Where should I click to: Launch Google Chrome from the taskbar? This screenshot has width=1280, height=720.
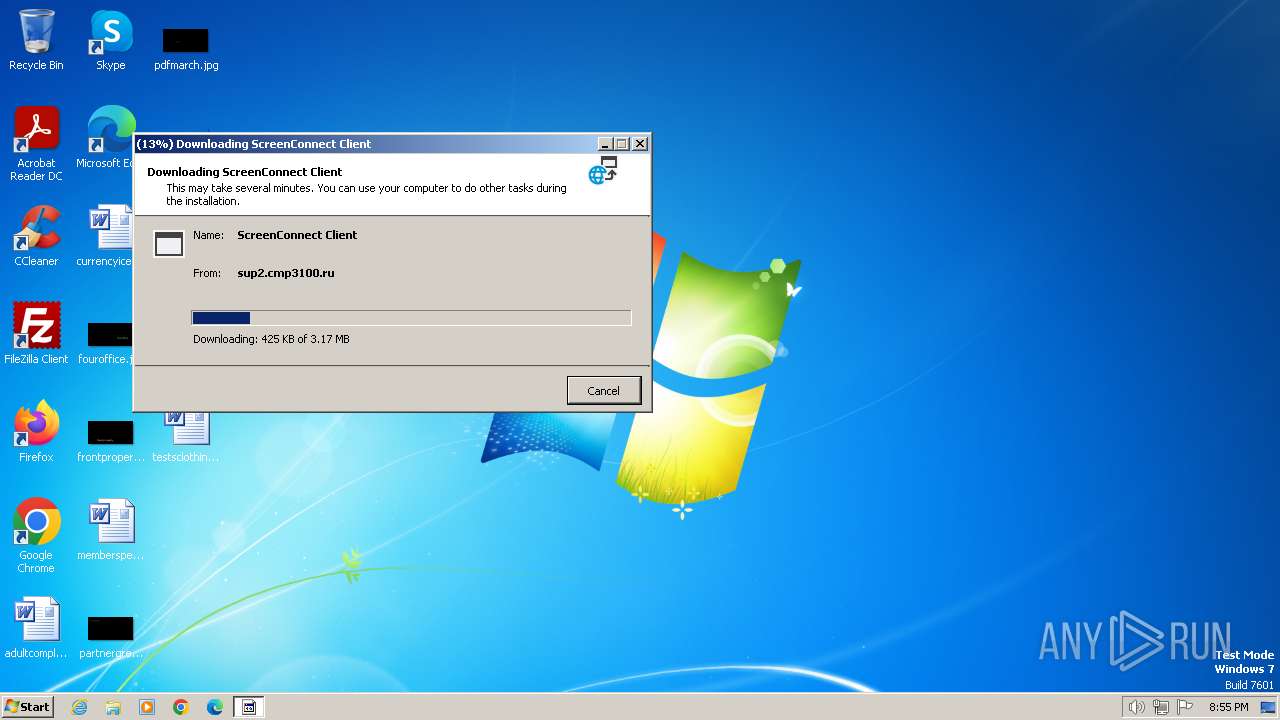tap(181, 707)
